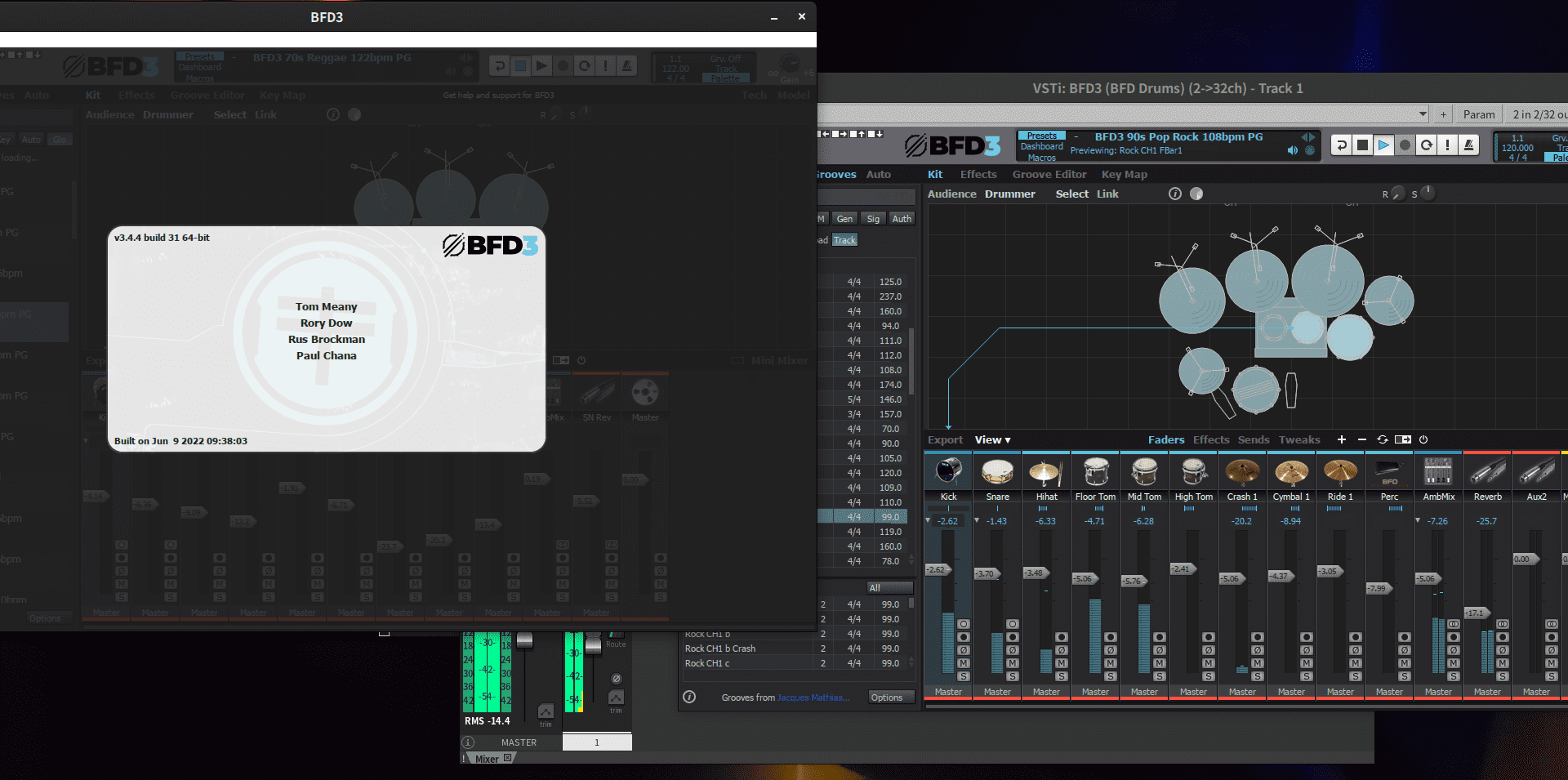The width and height of the screenshot is (1568, 780).
Task: Click the record button in BFD3 transport
Action: coord(1405,145)
